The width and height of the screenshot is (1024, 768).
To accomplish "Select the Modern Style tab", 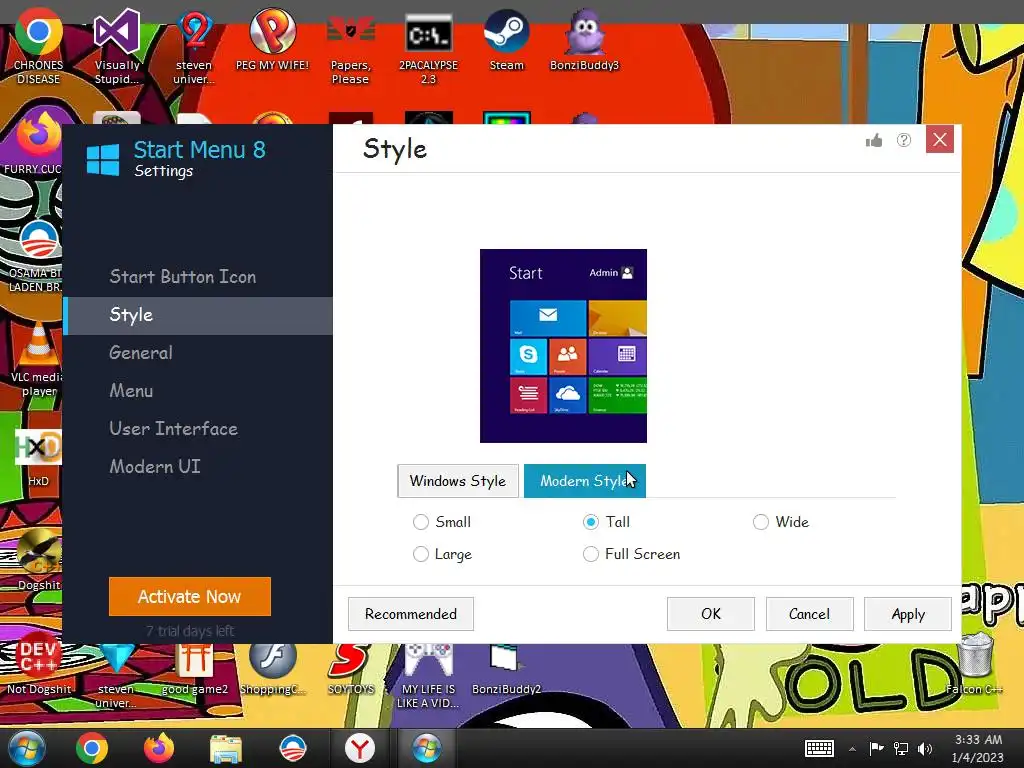I will 584,481.
